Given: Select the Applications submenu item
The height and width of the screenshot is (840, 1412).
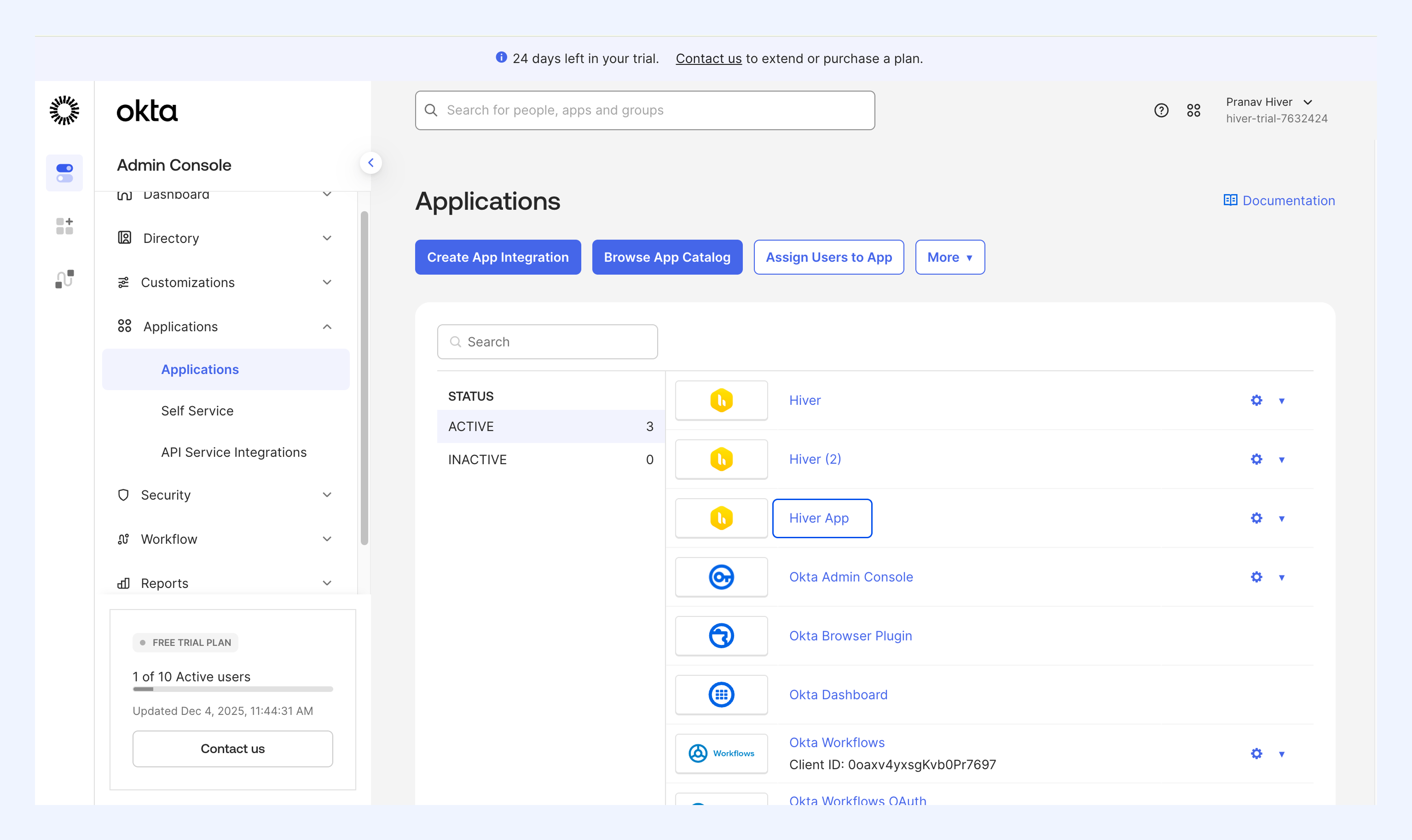Looking at the screenshot, I should coord(226,369).
